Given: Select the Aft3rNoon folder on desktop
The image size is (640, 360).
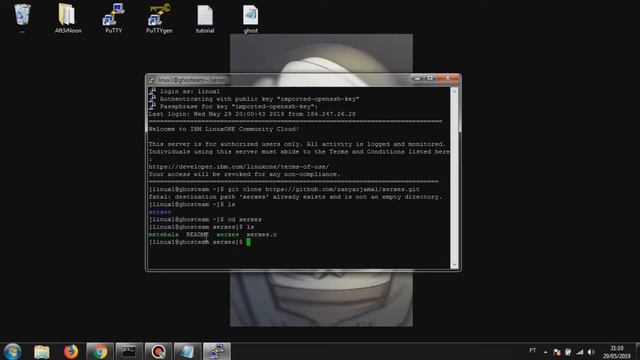Looking at the screenshot, I should (68, 18).
